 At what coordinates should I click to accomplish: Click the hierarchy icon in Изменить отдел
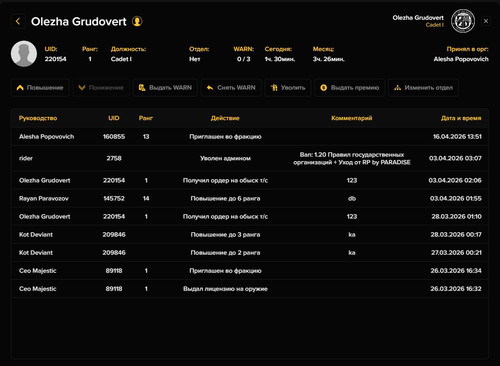397,88
